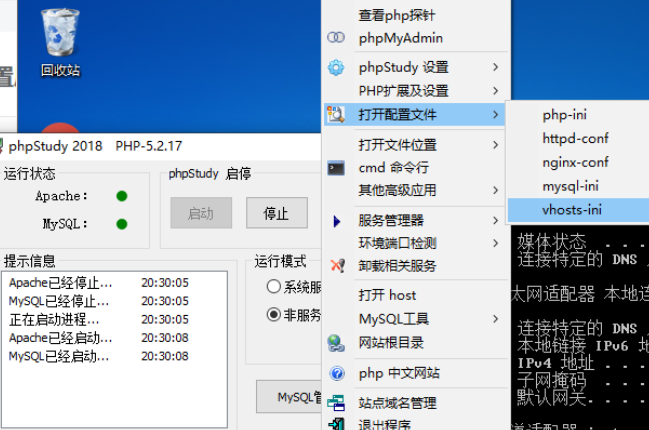649x430 pixels.
Task: Expand the 其他高级应用 submenu arrow
Action: [x=495, y=190]
